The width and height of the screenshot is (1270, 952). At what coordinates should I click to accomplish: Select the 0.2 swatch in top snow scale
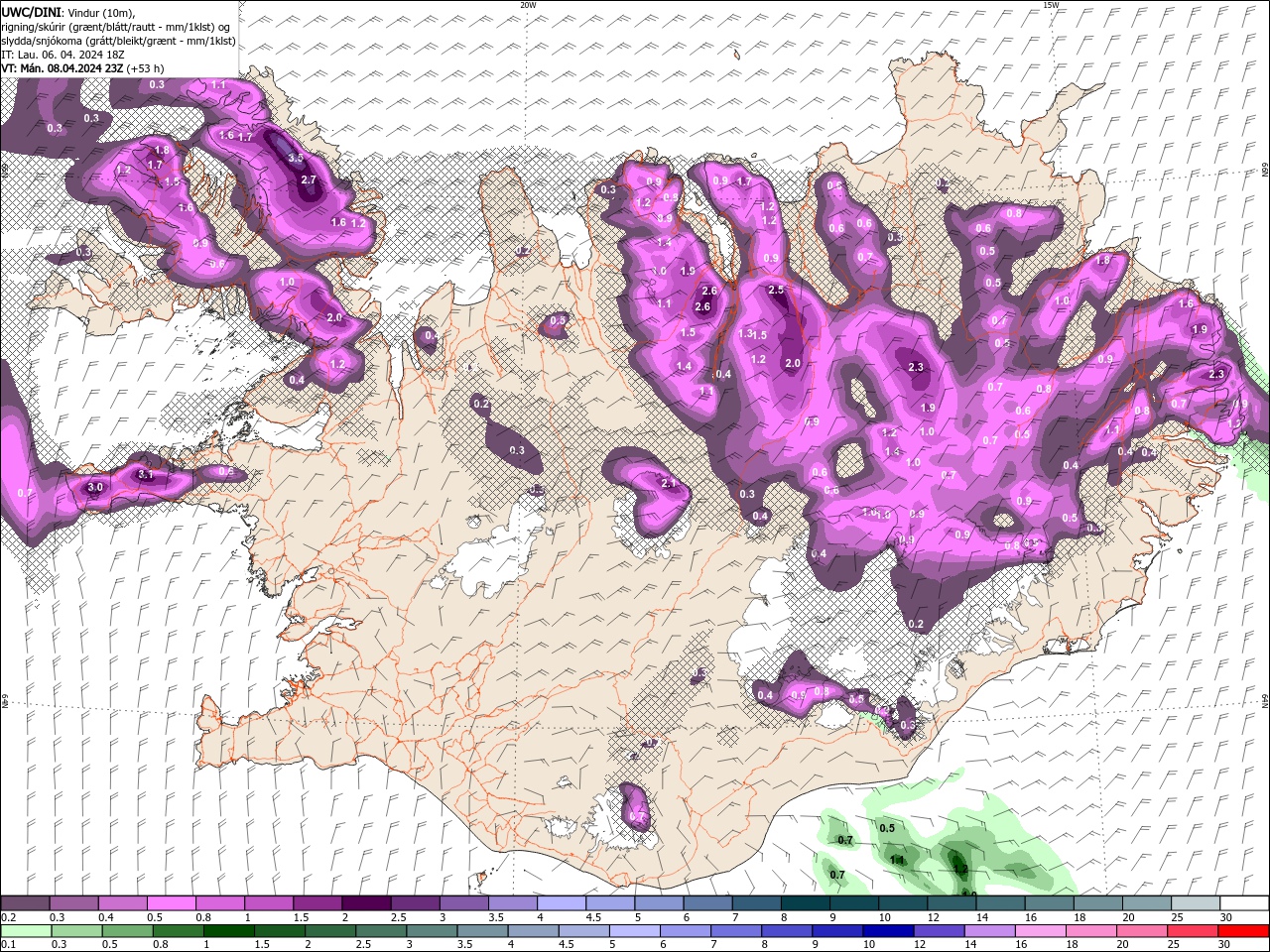pyautogui.click(x=25, y=903)
